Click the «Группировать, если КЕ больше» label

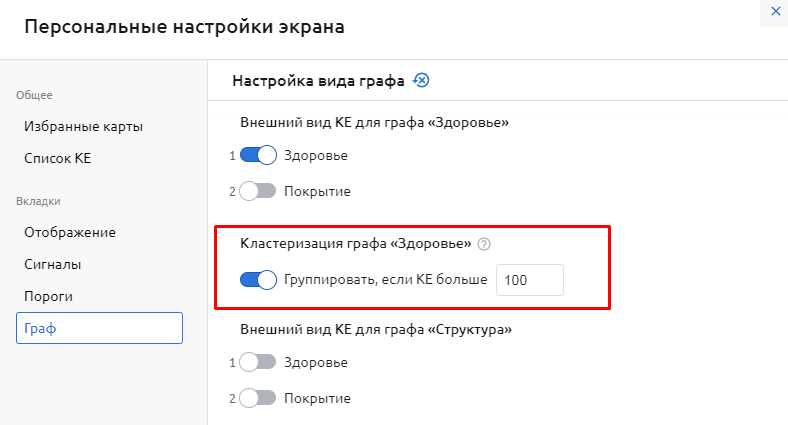[x=385, y=280]
